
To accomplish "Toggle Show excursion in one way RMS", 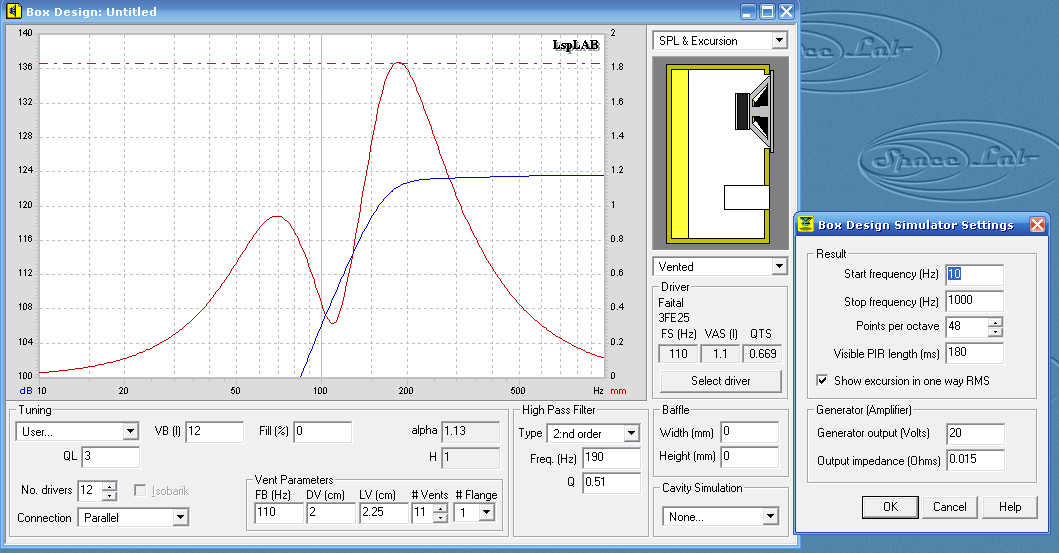I will tap(822, 381).
